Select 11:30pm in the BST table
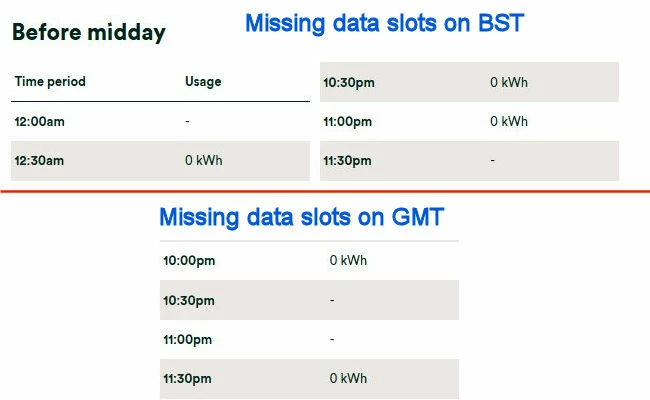The height and width of the screenshot is (400, 650). tap(348, 160)
